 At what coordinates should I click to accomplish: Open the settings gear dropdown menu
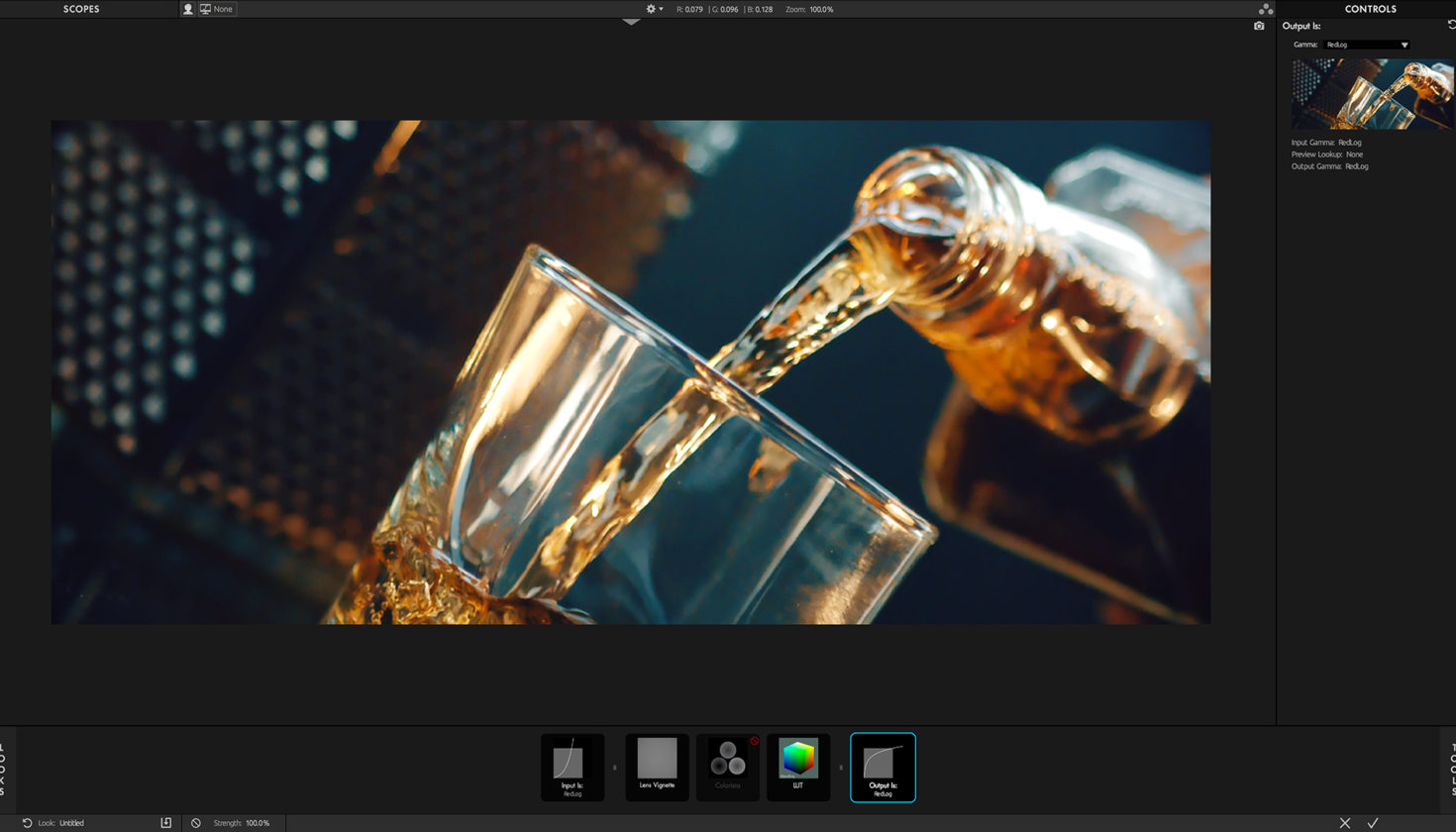point(653,9)
